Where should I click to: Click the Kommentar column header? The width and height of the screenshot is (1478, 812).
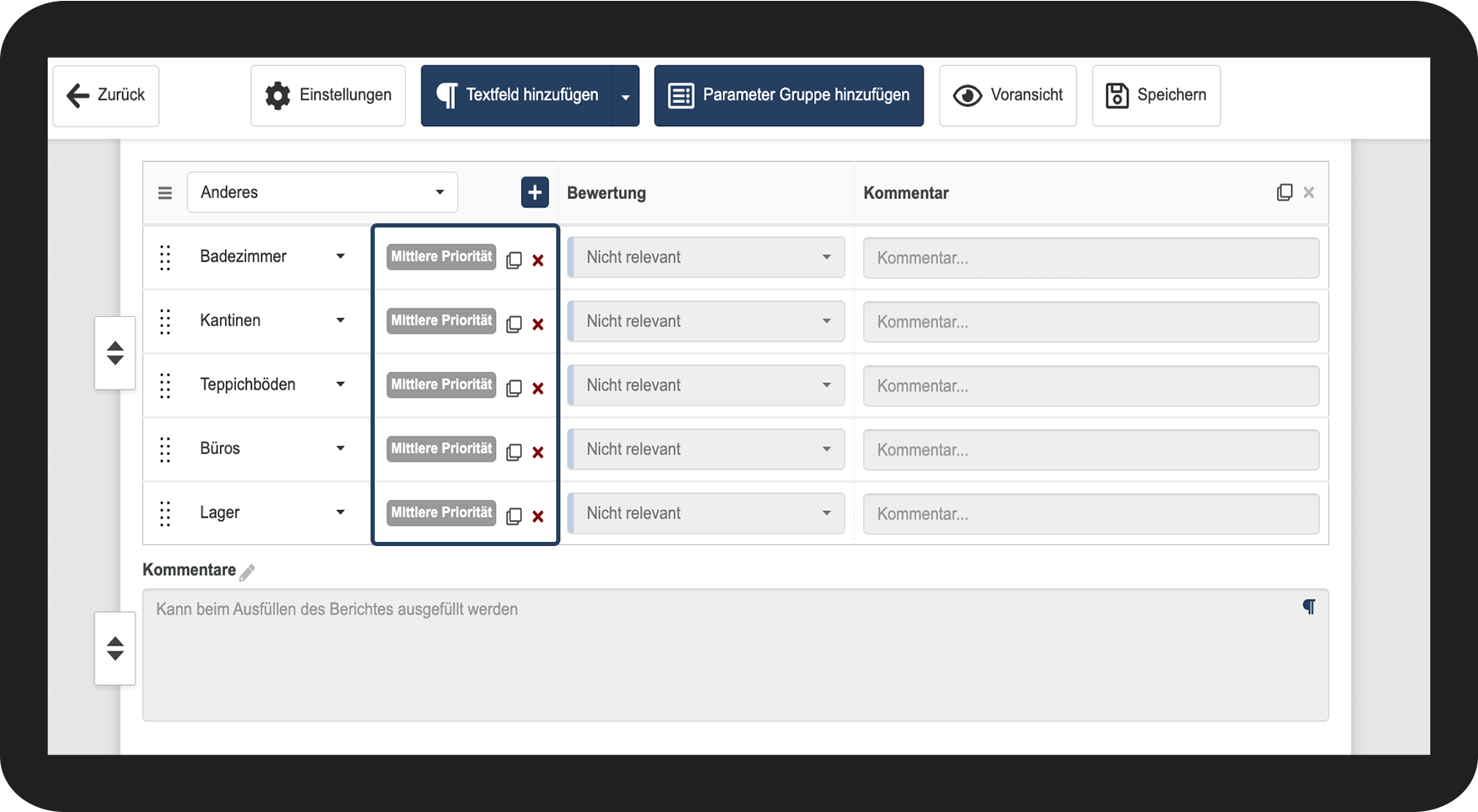906,193
